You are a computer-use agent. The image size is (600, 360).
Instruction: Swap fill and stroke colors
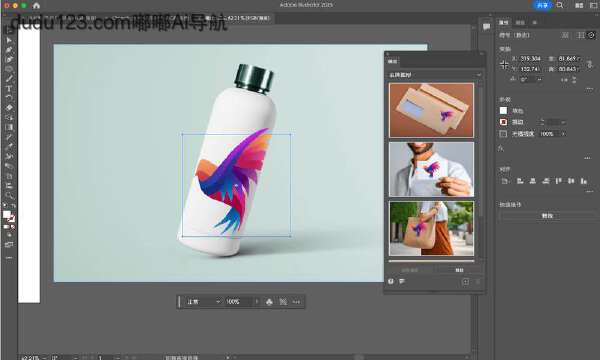coord(14,206)
